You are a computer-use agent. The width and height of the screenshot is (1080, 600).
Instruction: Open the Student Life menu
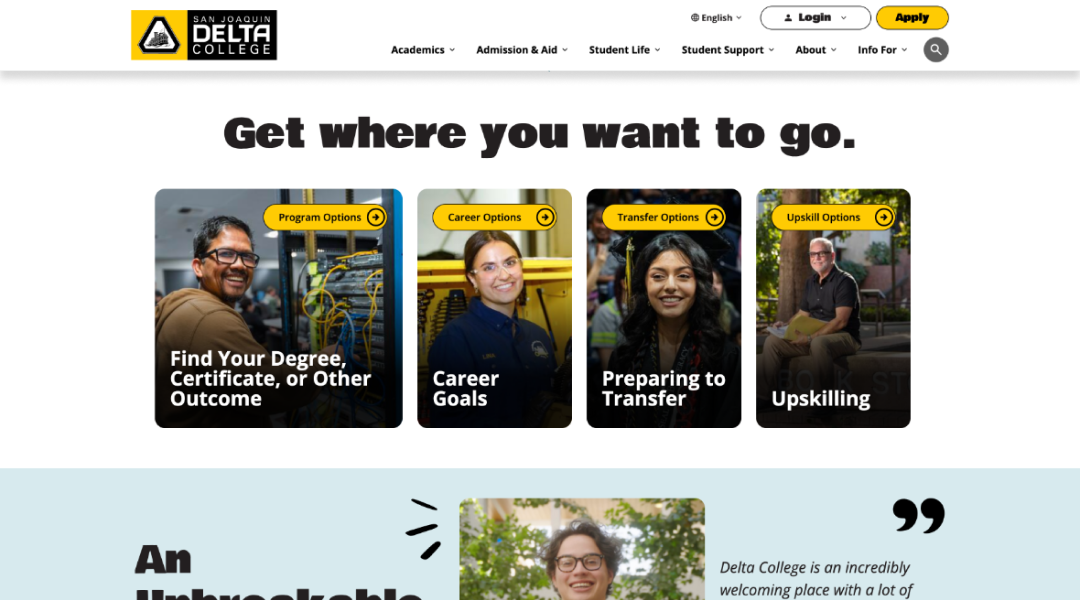click(625, 50)
